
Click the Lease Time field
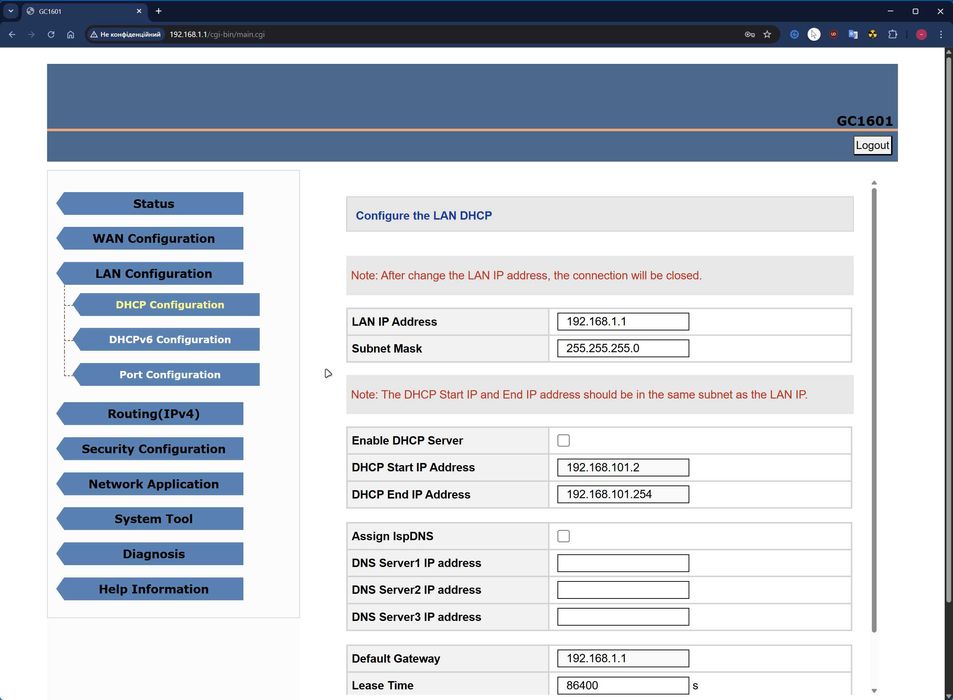click(623, 685)
